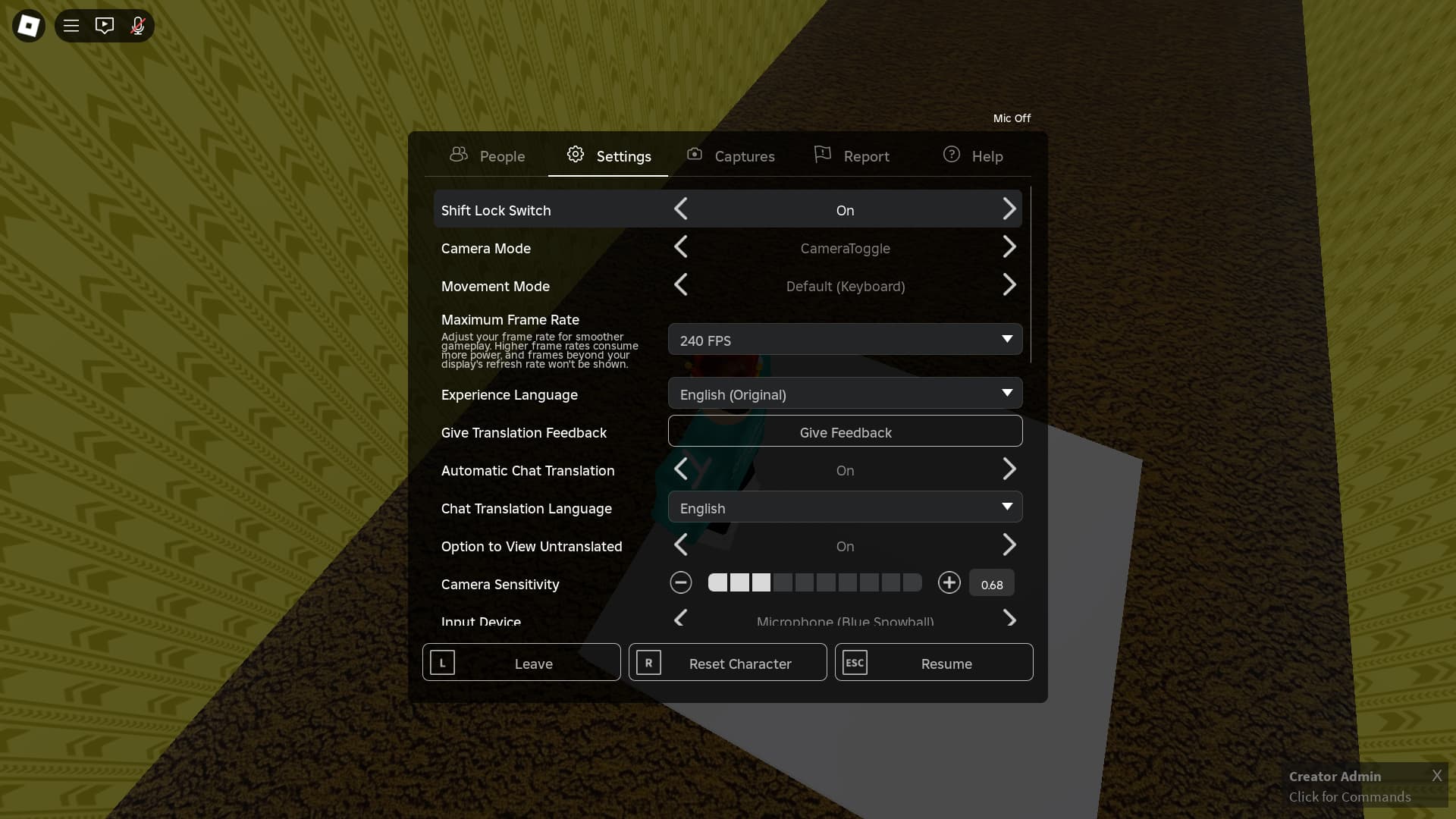Turn off Automatic Chat Translation

pyautogui.click(x=680, y=469)
